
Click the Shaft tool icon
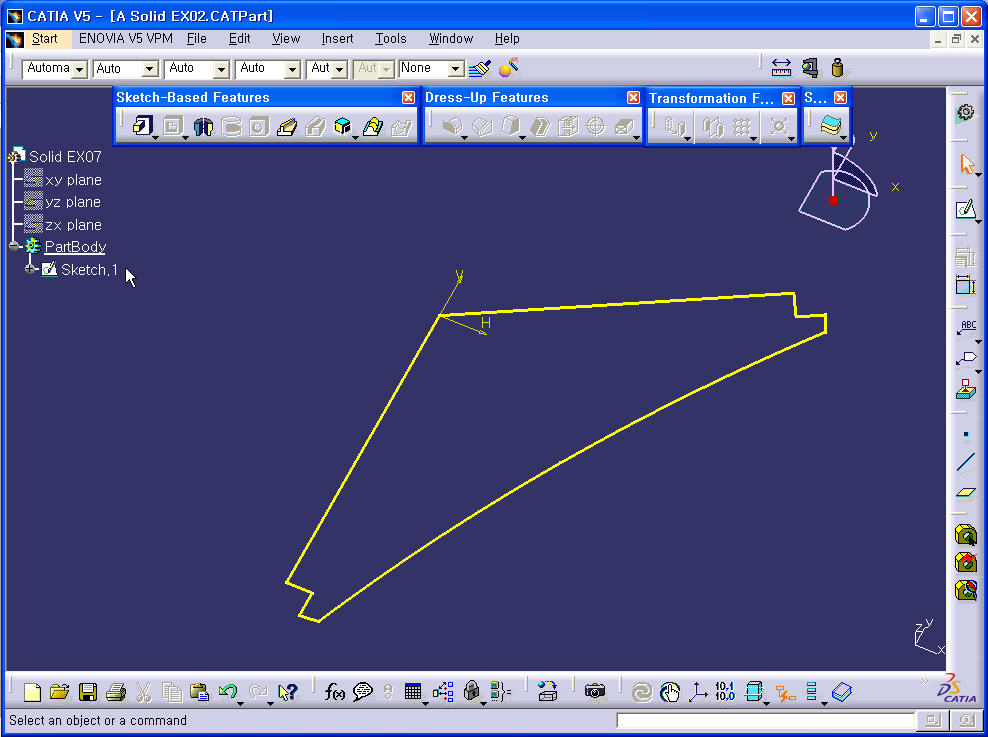click(x=203, y=127)
